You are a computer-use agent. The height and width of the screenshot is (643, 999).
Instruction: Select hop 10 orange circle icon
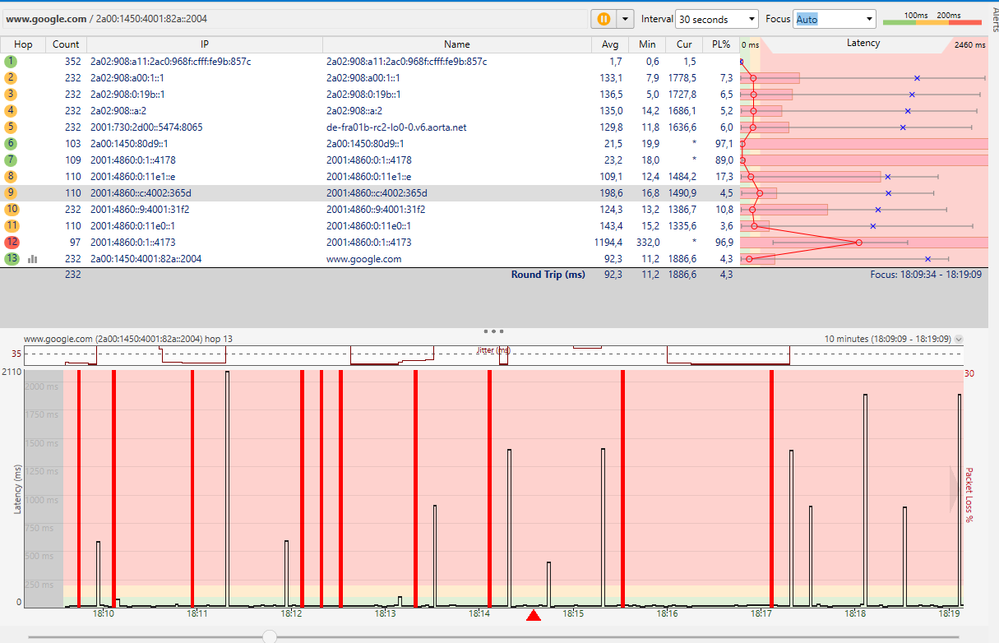11,209
